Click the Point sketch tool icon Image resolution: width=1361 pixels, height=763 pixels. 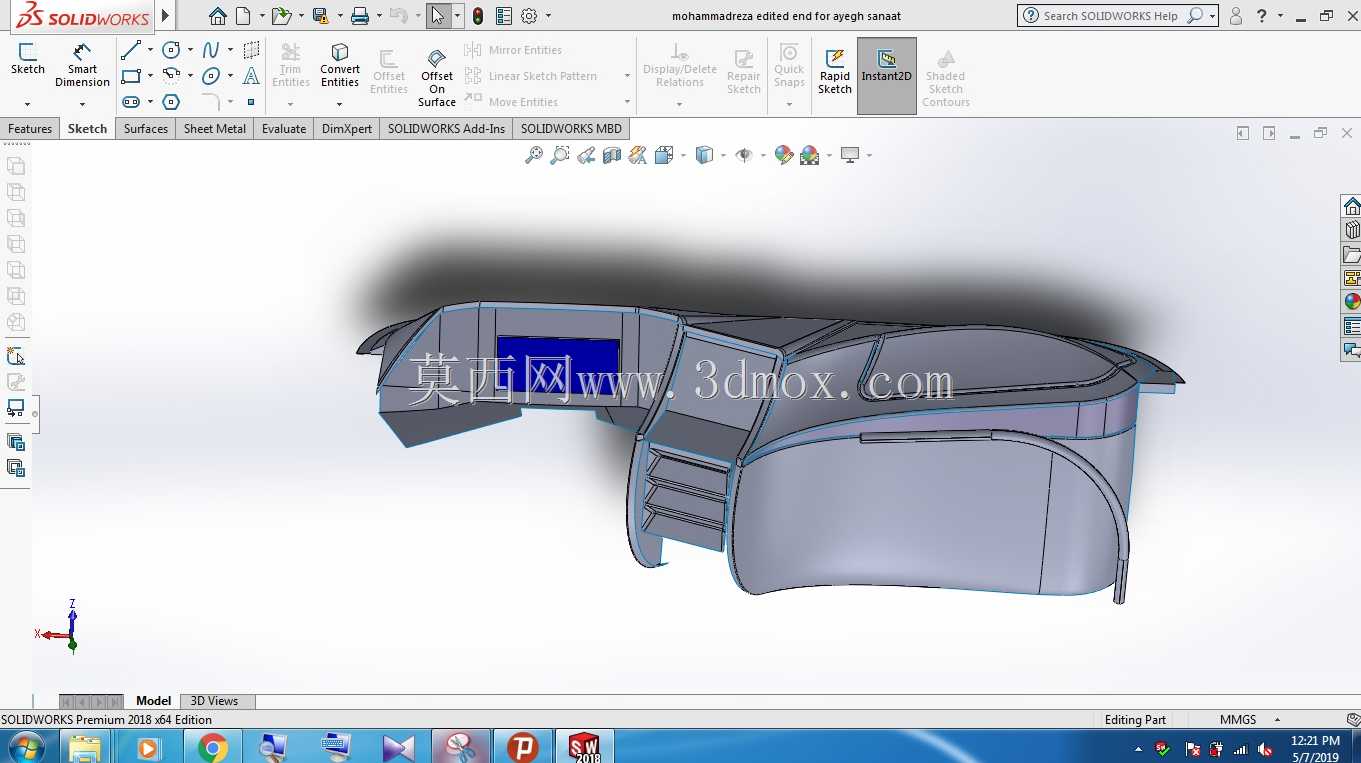[x=251, y=102]
